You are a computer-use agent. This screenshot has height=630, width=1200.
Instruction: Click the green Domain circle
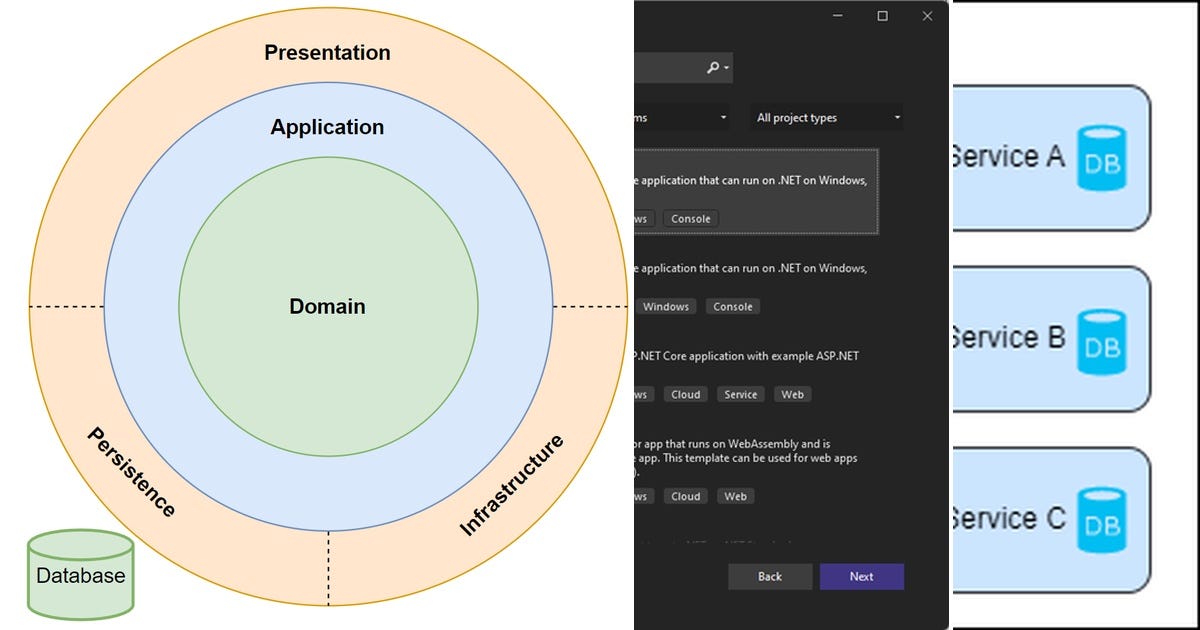click(x=328, y=306)
